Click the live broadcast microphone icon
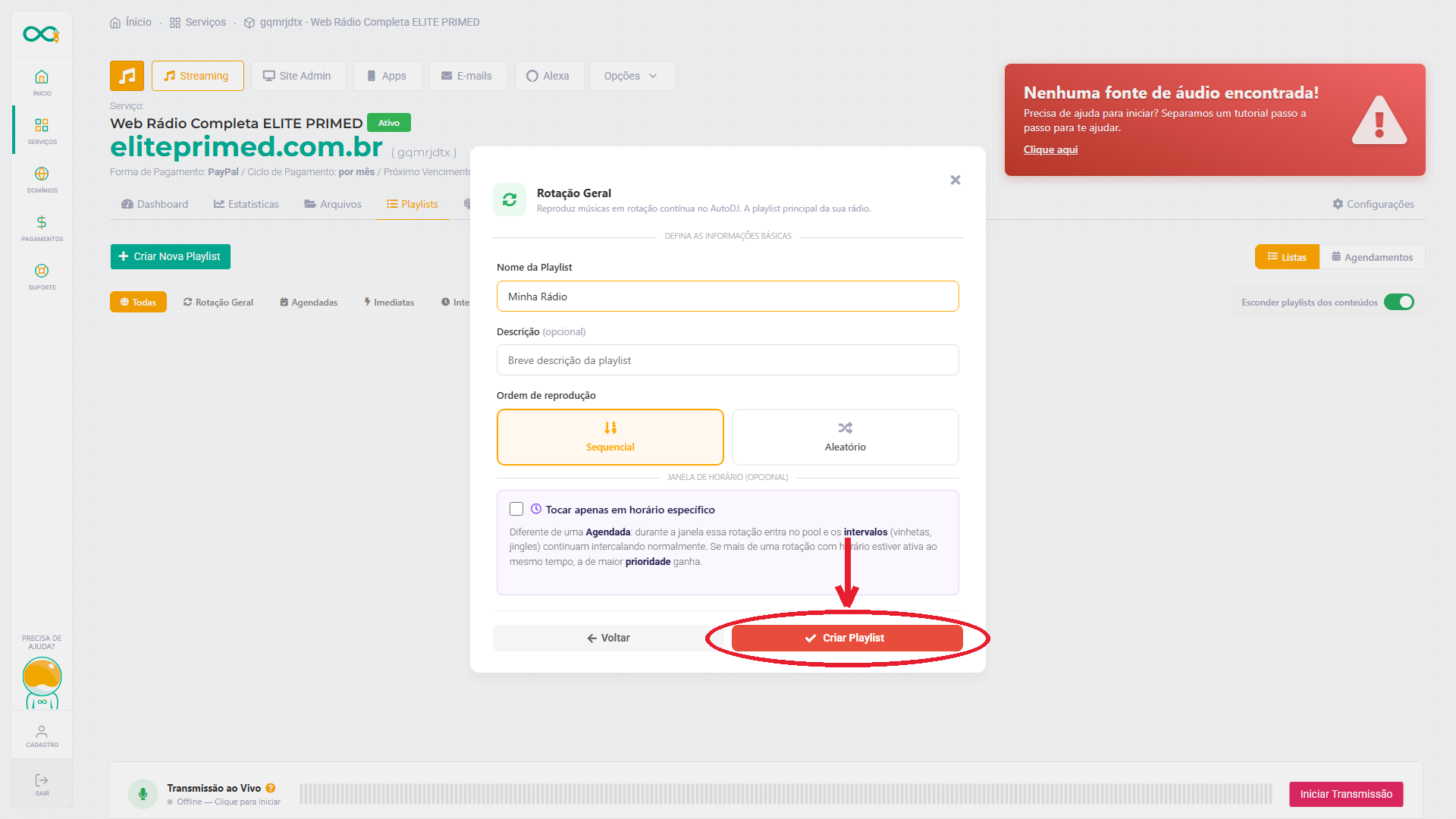1456x819 pixels. 143,794
